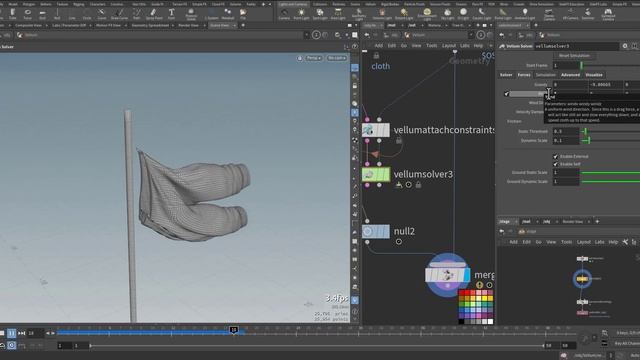
Task: Add an Environment Light from the shelf
Action: pyautogui.click(x=427, y=14)
